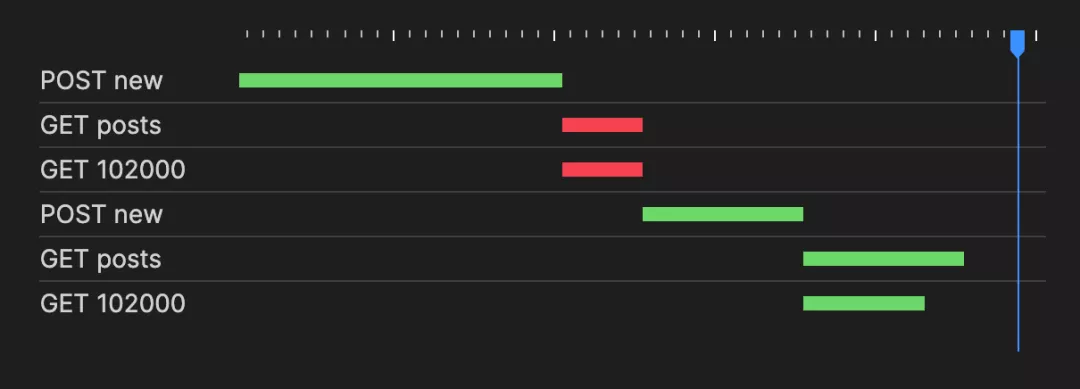1080x389 pixels.
Task: Select the first POST new request label
Action: click(101, 81)
